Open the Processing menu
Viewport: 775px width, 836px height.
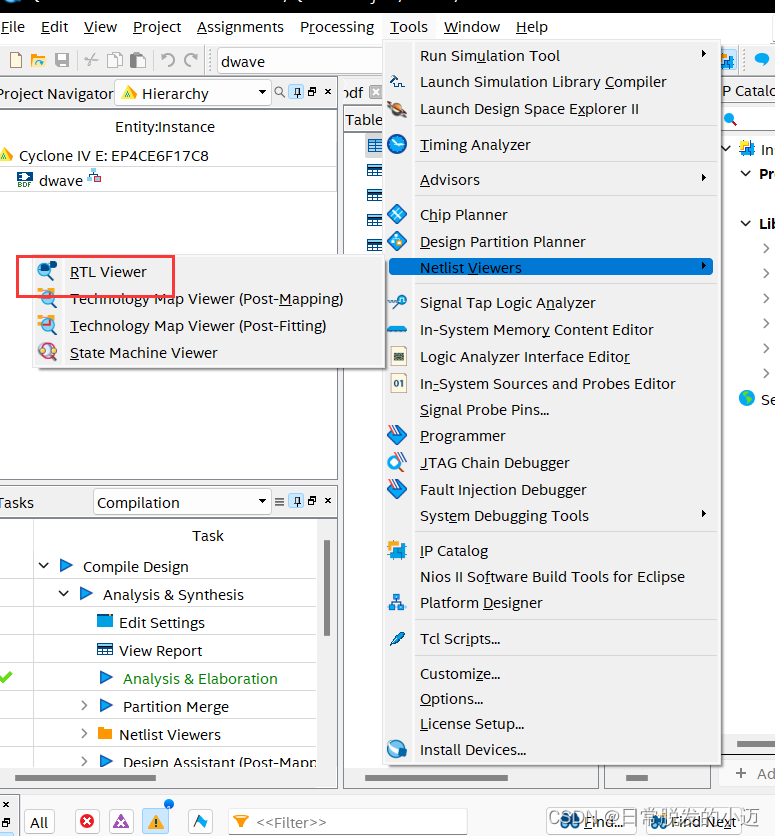[337, 27]
